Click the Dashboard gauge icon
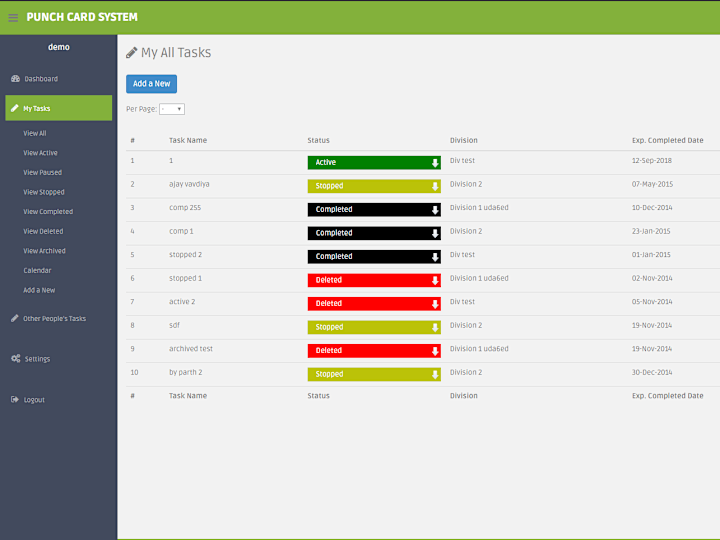 point(16,79)
